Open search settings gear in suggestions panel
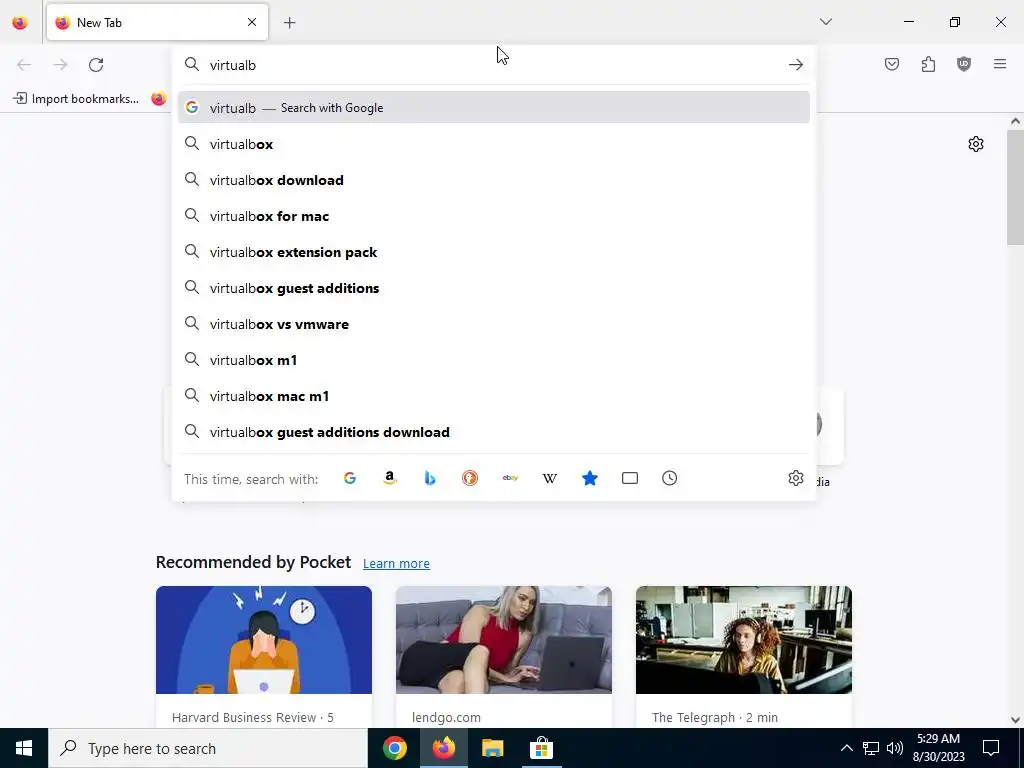The width and height of the screenshot is (1024, 768). pyautogui.click(x=795, y=478)
